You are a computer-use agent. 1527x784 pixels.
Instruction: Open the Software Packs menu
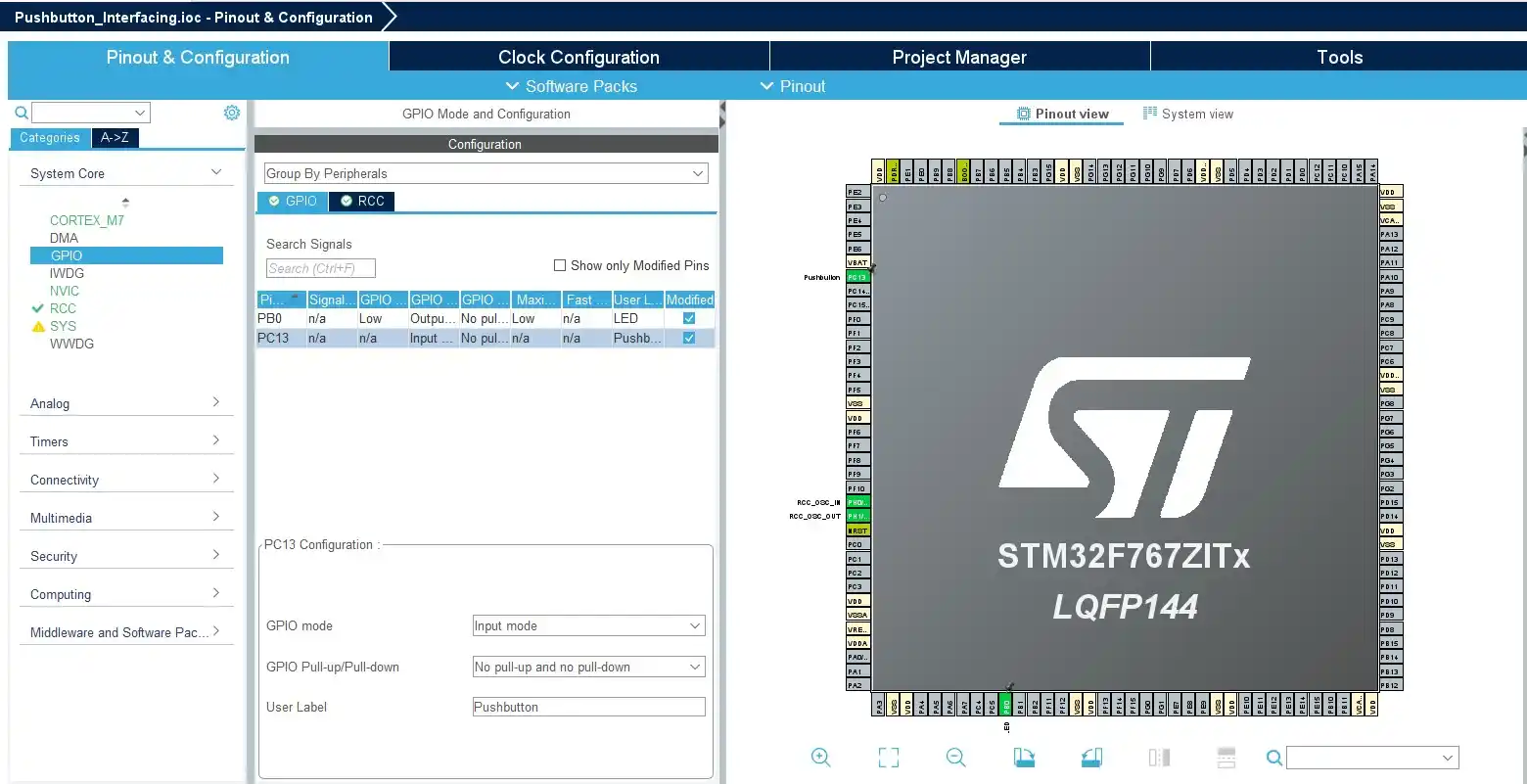[572, 86]
